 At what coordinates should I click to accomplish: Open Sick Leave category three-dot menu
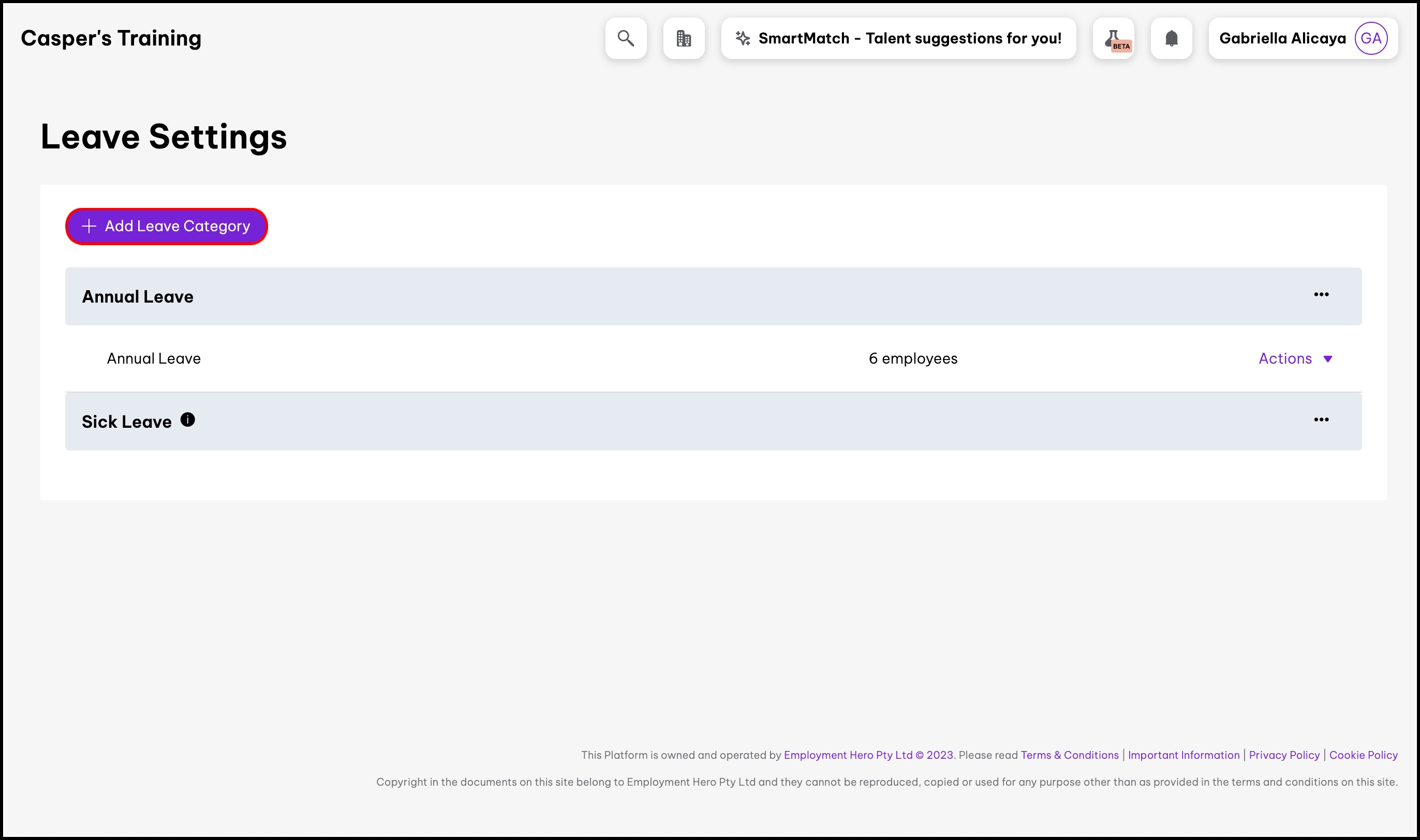pyautogui.click(x=1321, y=419)
